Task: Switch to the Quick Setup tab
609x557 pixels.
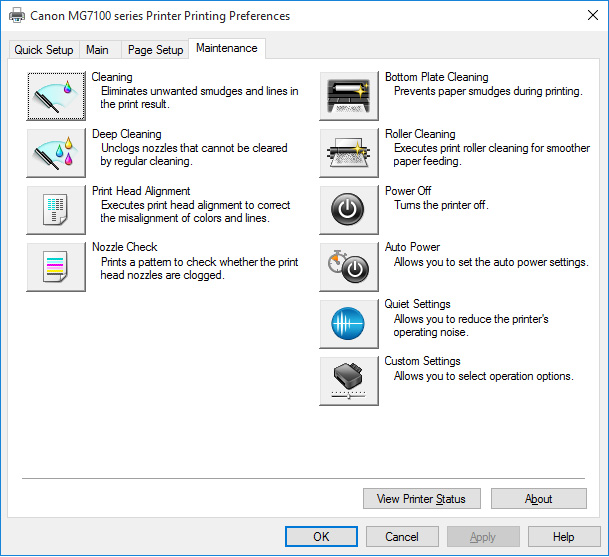Action: tap(44, 50)
